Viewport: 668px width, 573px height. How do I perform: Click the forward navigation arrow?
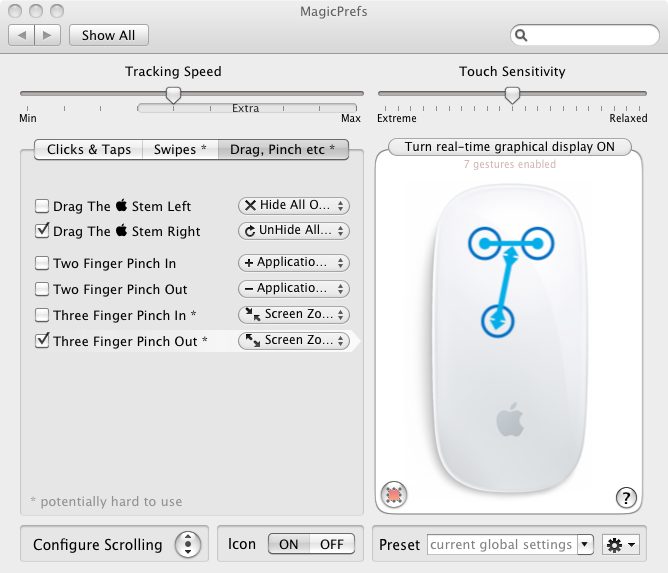pyautogui.click(x=48, y=35)
